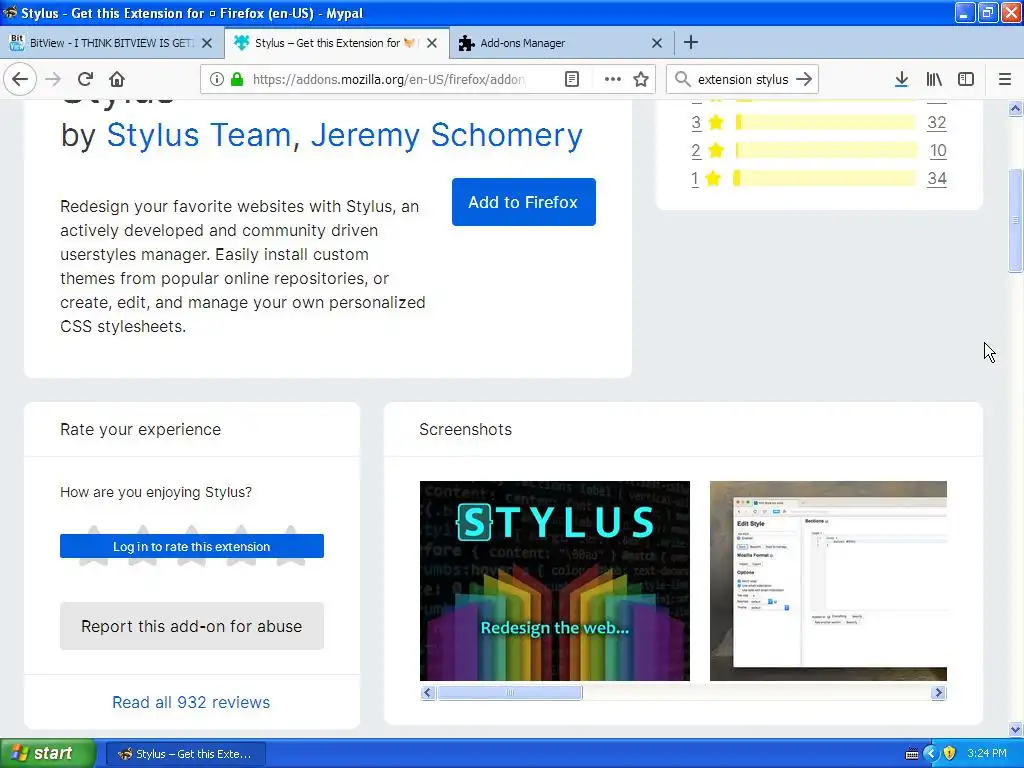Open a new tab with plus
1024x768 pixels.
tap(690, 42)
